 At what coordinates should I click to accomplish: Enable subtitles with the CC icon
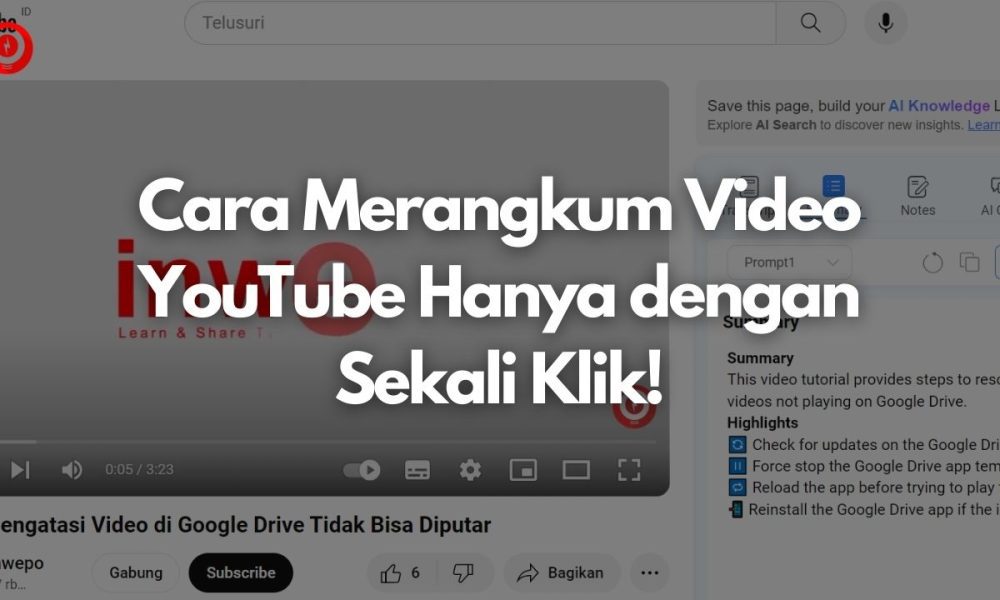(x=416, y=469)
